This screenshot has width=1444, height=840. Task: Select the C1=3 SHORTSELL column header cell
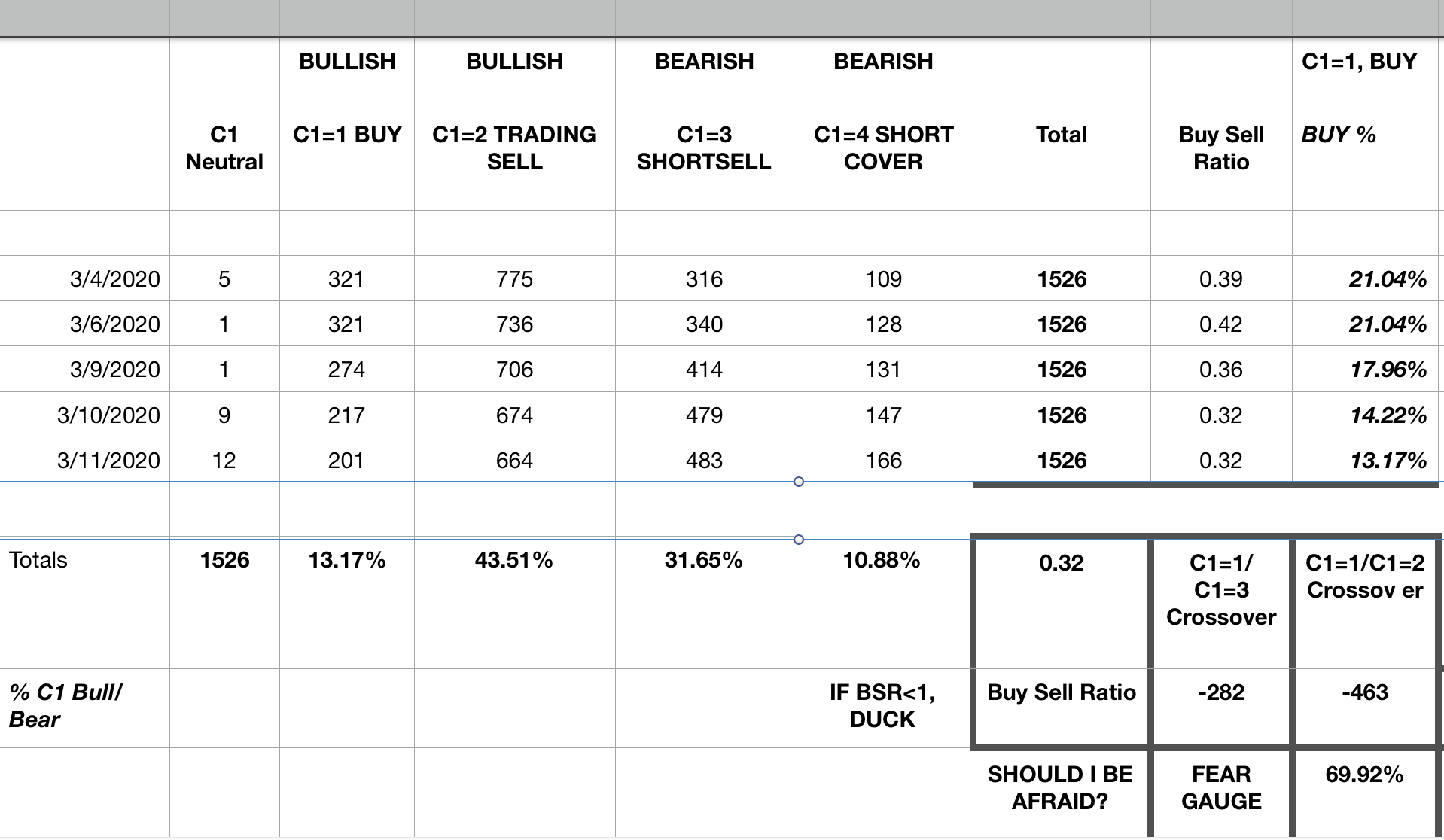[704, 148]
